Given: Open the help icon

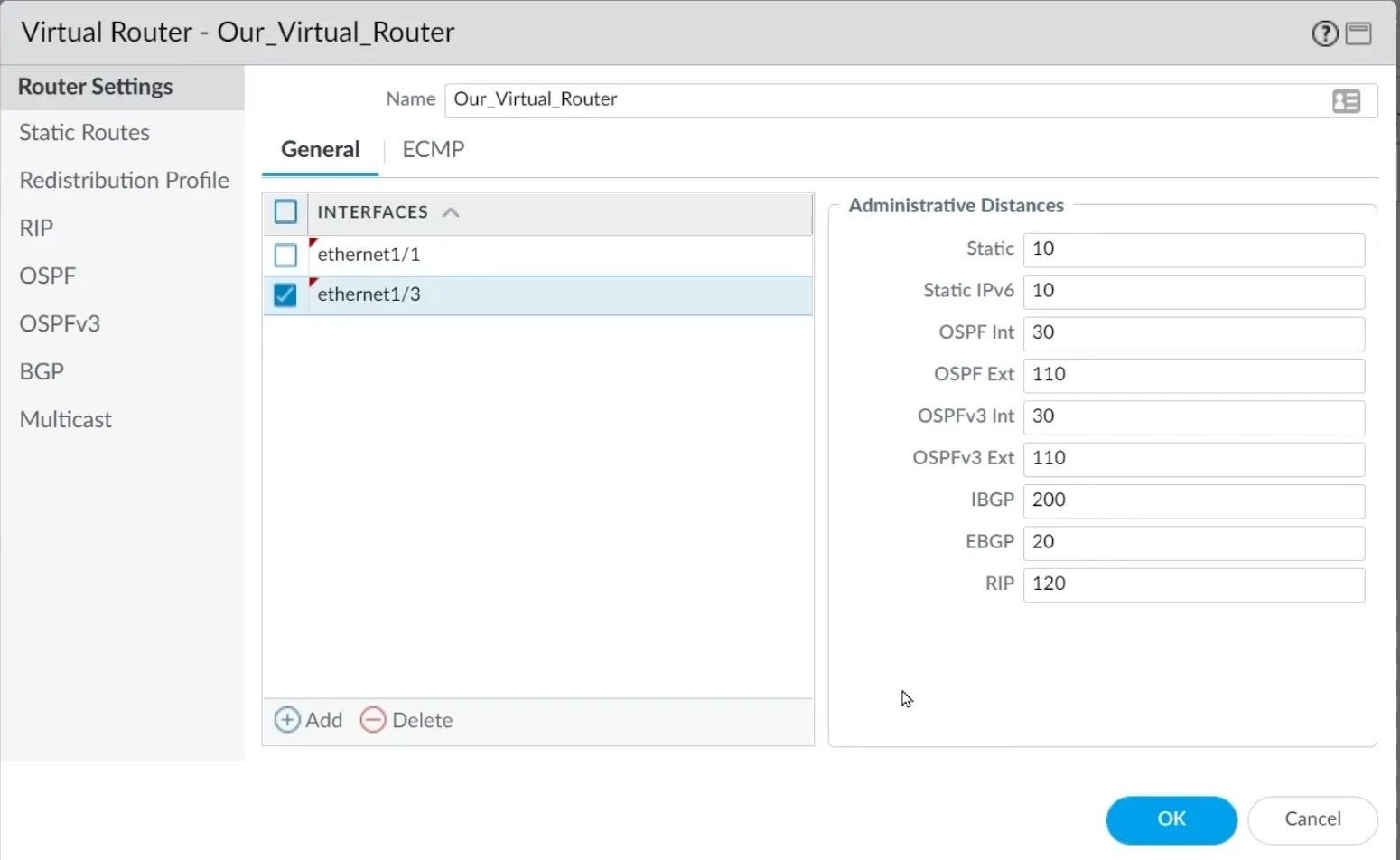Looking at the screenshot, I should 1323,33.
